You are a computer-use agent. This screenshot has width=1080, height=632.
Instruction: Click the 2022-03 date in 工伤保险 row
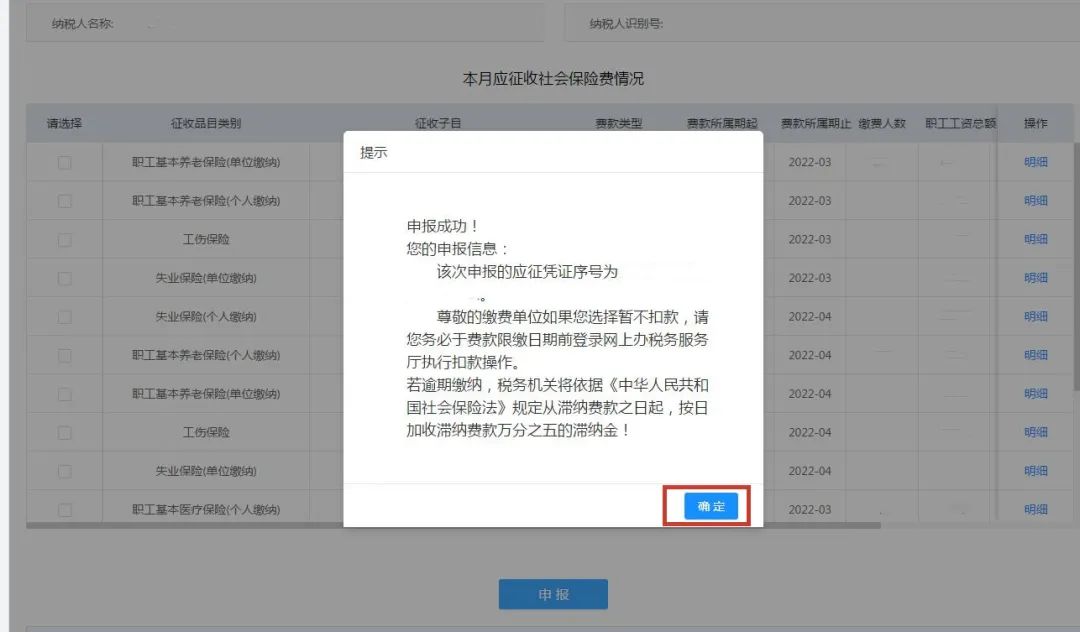(x=810, y=240)
